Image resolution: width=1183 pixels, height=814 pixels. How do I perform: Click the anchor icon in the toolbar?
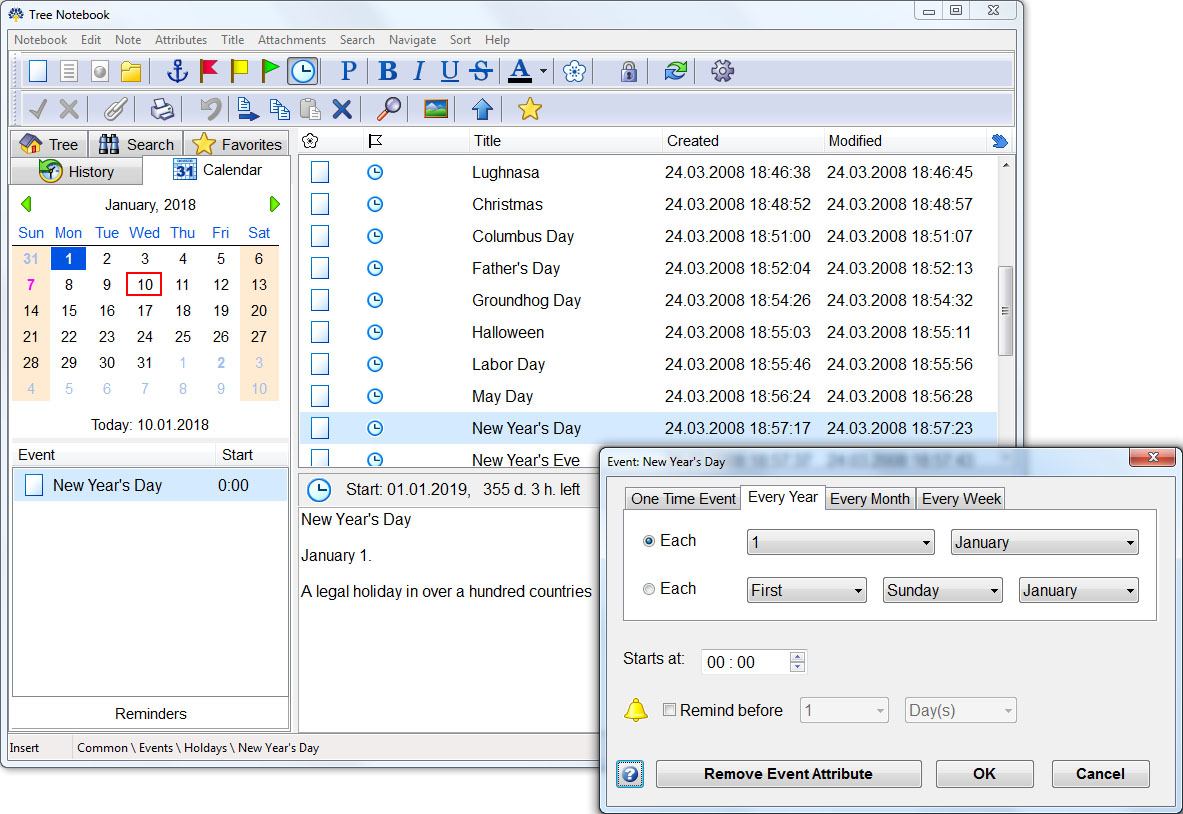177,71
